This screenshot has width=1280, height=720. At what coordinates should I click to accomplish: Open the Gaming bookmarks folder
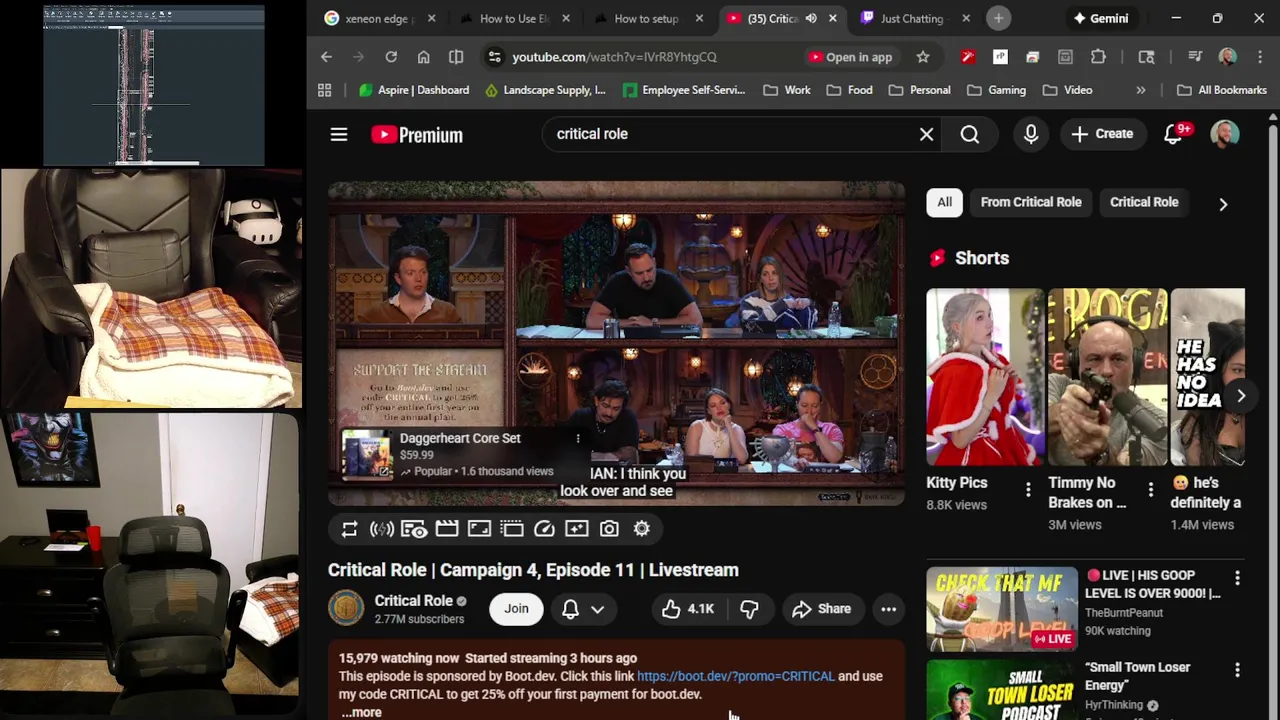(996, 90)
